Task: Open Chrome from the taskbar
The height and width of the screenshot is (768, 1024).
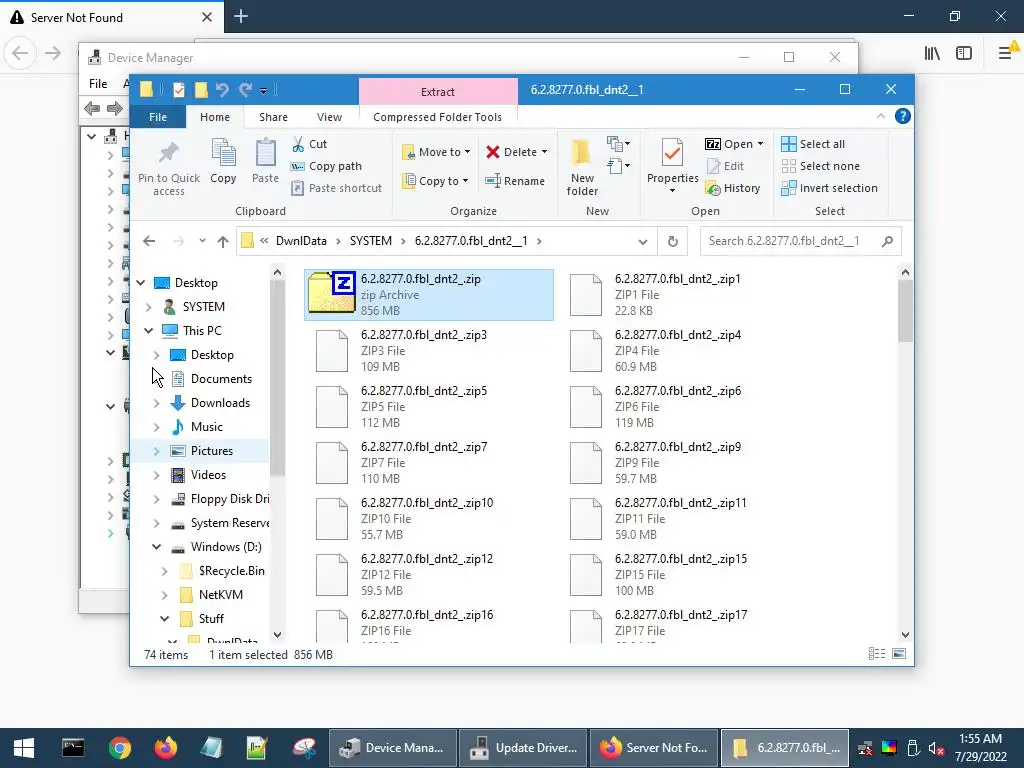Action: point(120,748)
